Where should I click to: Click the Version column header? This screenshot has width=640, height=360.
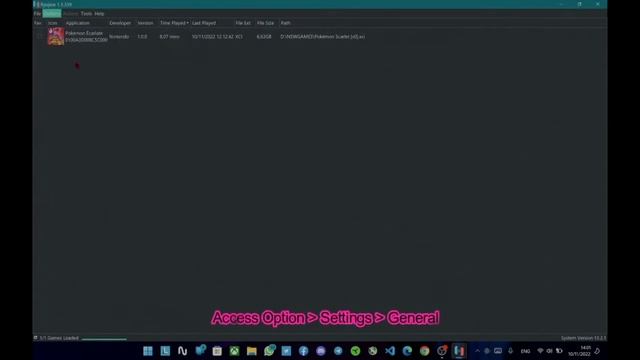(x=145, y=23)
